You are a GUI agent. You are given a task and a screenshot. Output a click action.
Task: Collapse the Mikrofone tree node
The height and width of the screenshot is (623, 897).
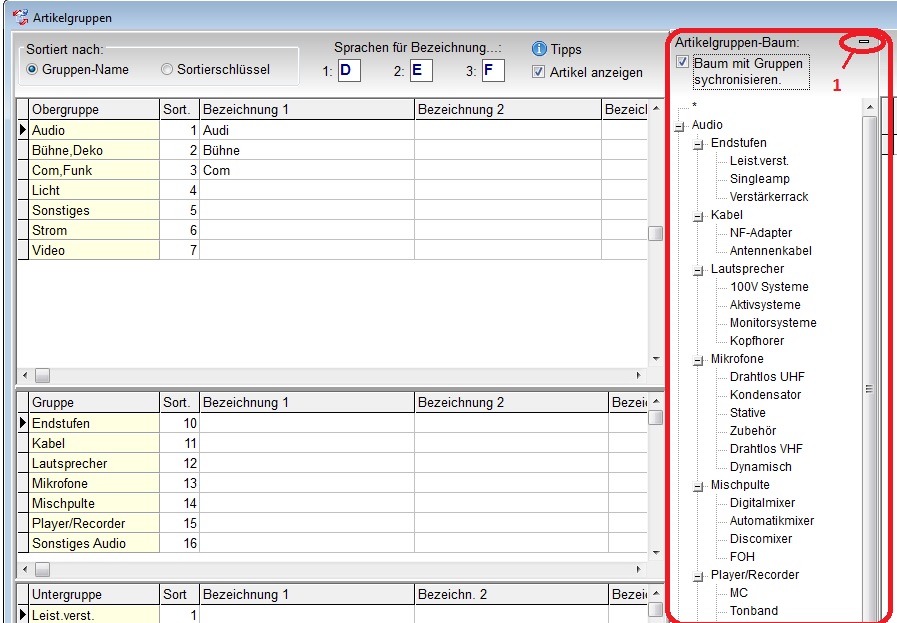698,361
